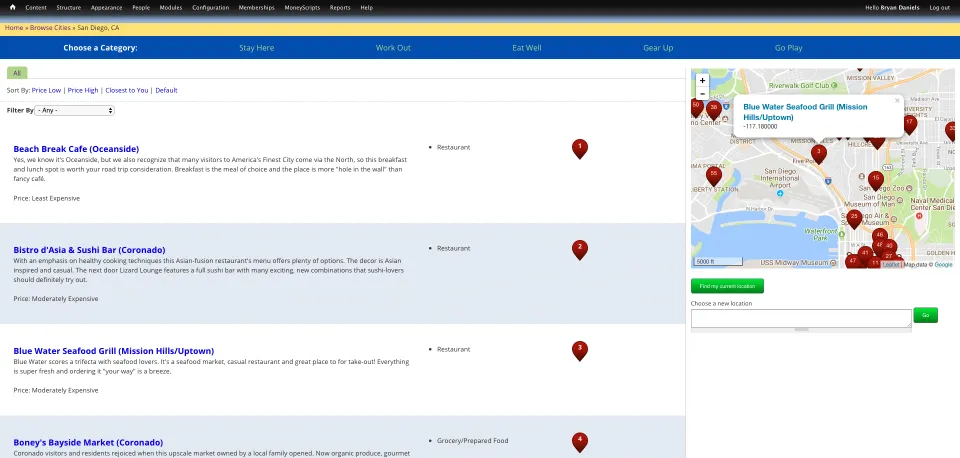Screen dimensions: 960x458
Task: Go to the admin home icon
Action: point(12,7)
